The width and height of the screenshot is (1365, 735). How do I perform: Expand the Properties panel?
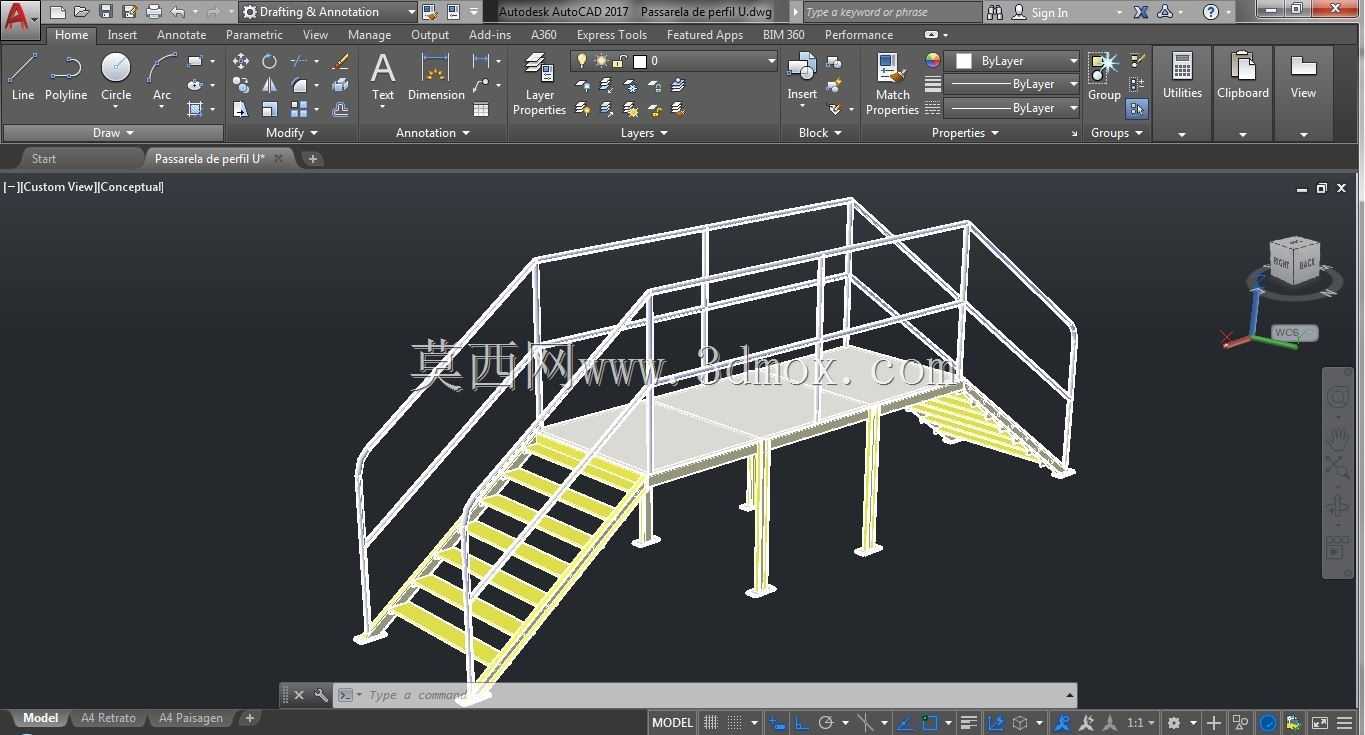tap(965, 132)
